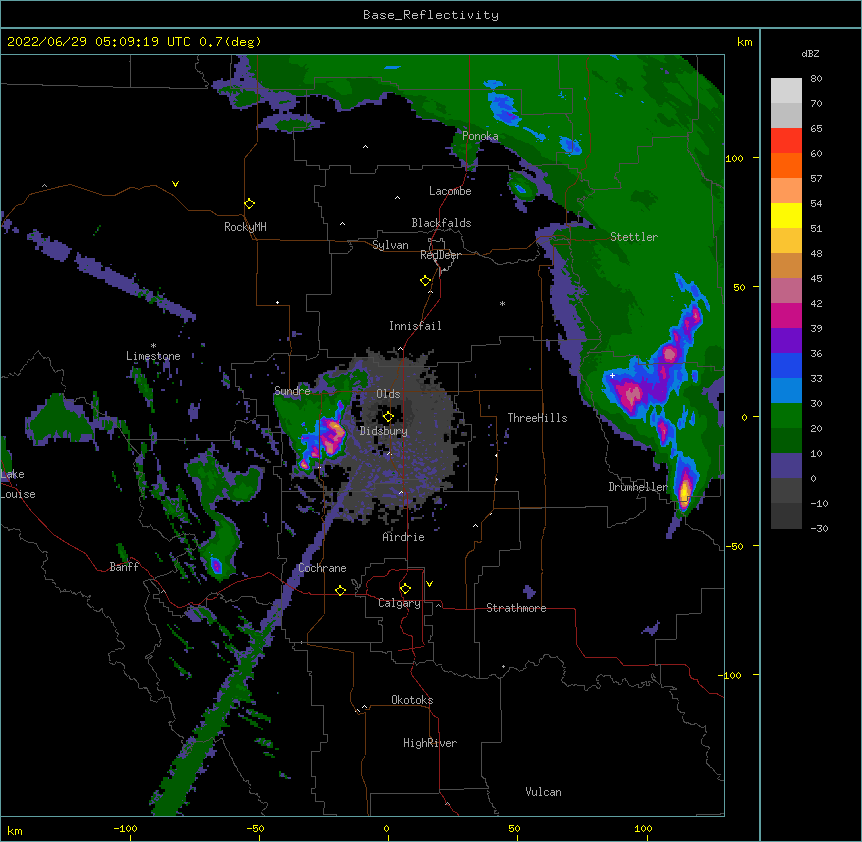Select the orange 57-60 dBZ legend swatch
This screenshot has width=862, height=842.
(x=786, y=165)
